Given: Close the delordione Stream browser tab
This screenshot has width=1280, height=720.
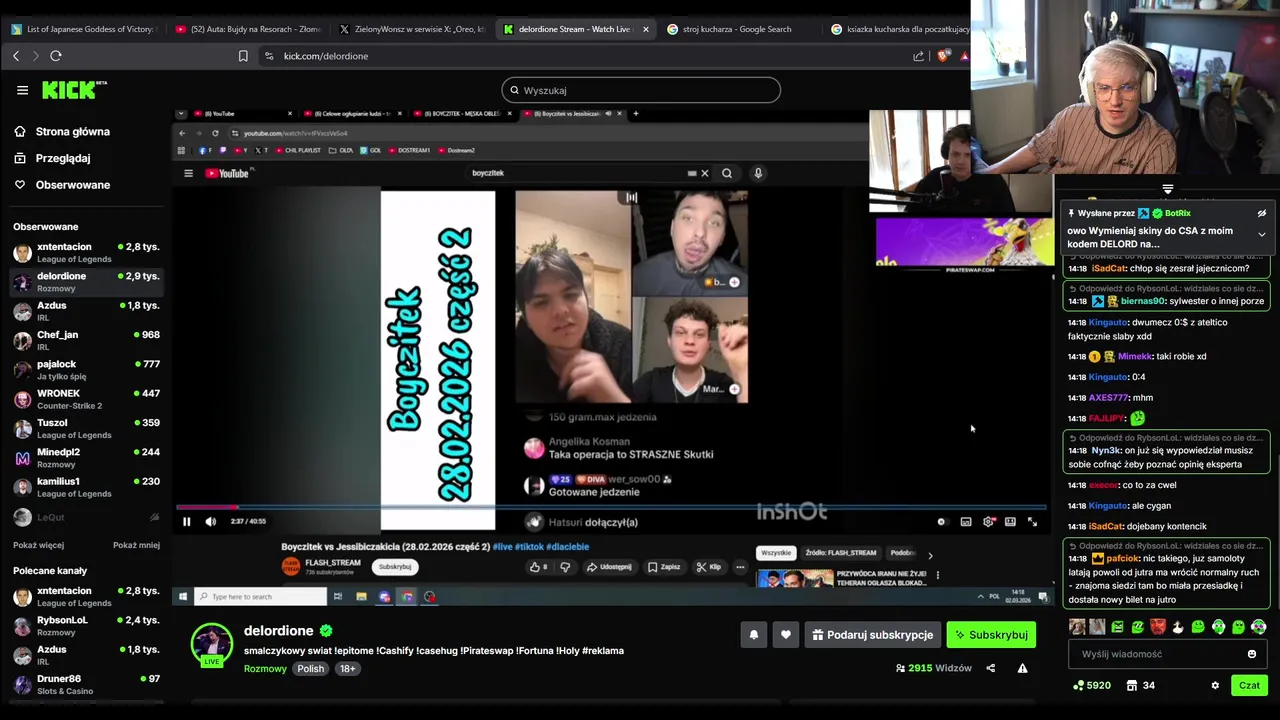Looking at the screenshot, I should point(645,29).
